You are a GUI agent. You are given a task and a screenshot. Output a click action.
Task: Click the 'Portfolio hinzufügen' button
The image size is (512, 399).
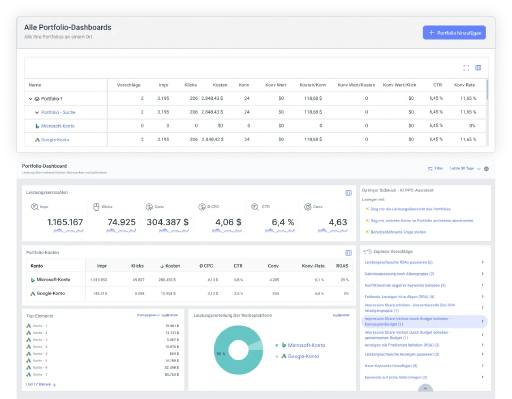coord(454,33)
